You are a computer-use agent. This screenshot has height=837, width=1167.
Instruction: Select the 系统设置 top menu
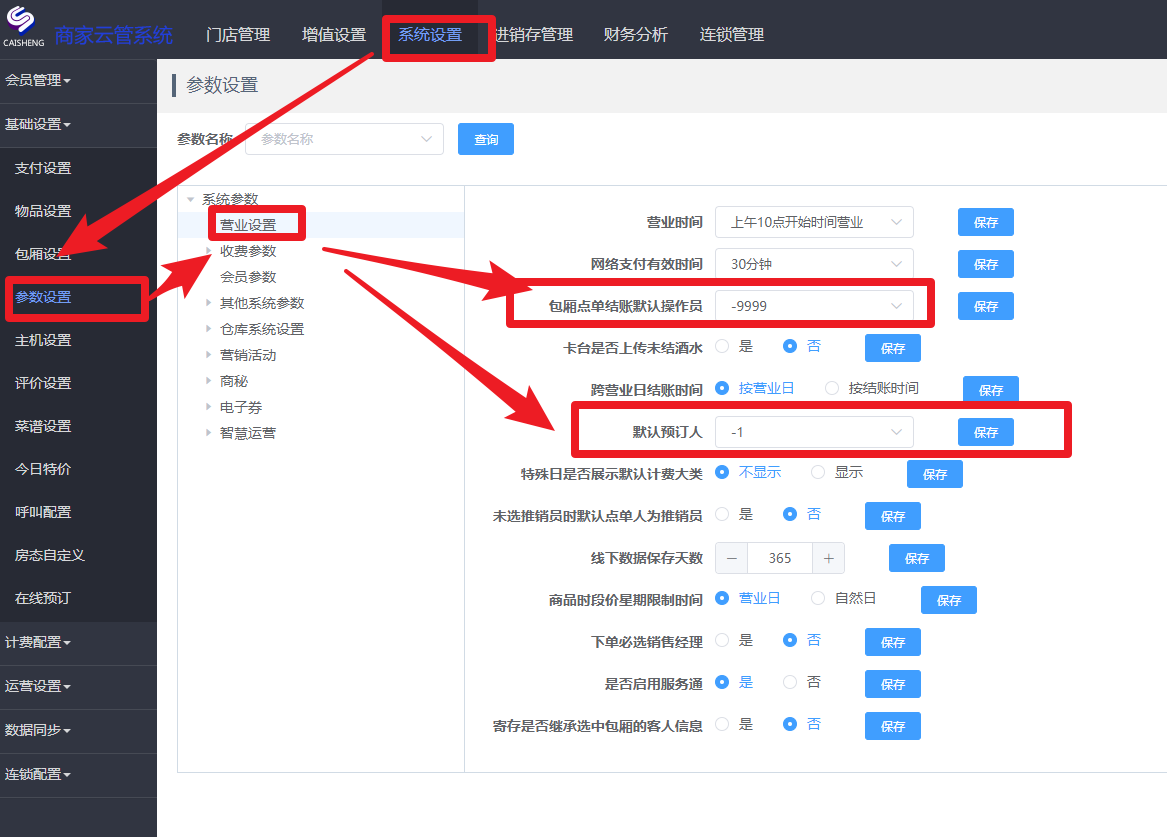(x=429, y=34)
